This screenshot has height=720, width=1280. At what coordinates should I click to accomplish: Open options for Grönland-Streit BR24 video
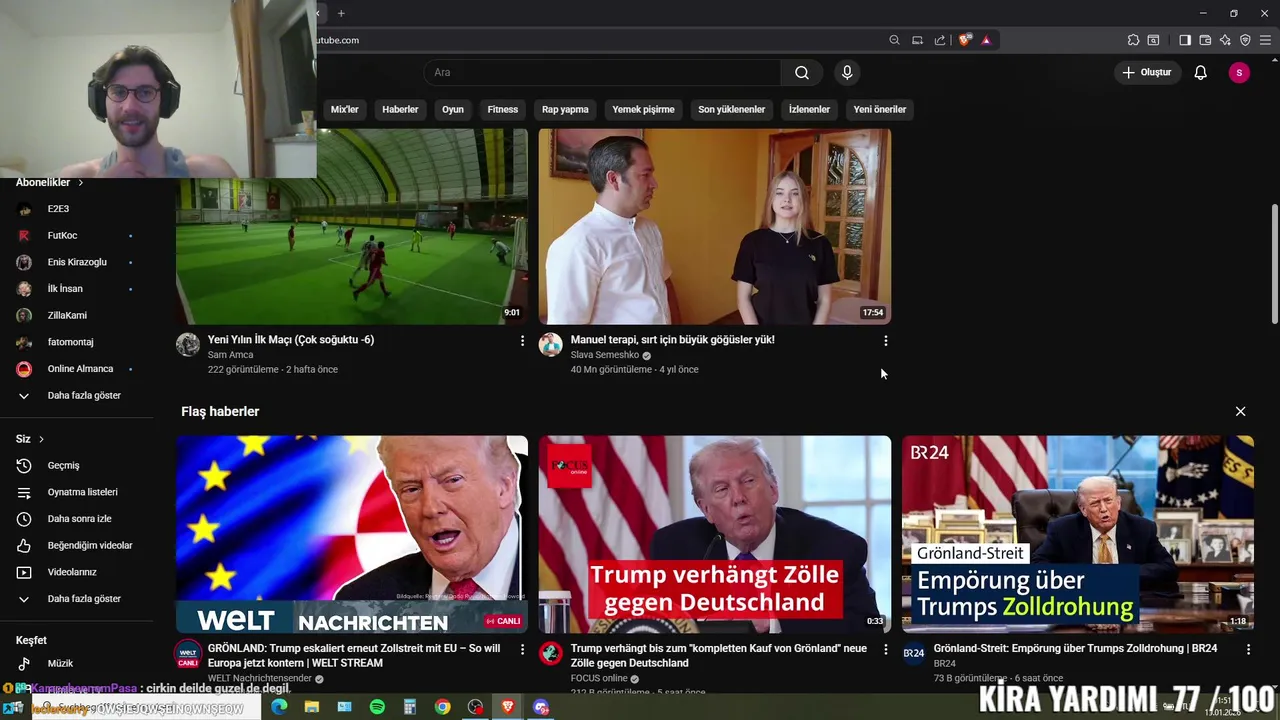tap(1248, 649)
